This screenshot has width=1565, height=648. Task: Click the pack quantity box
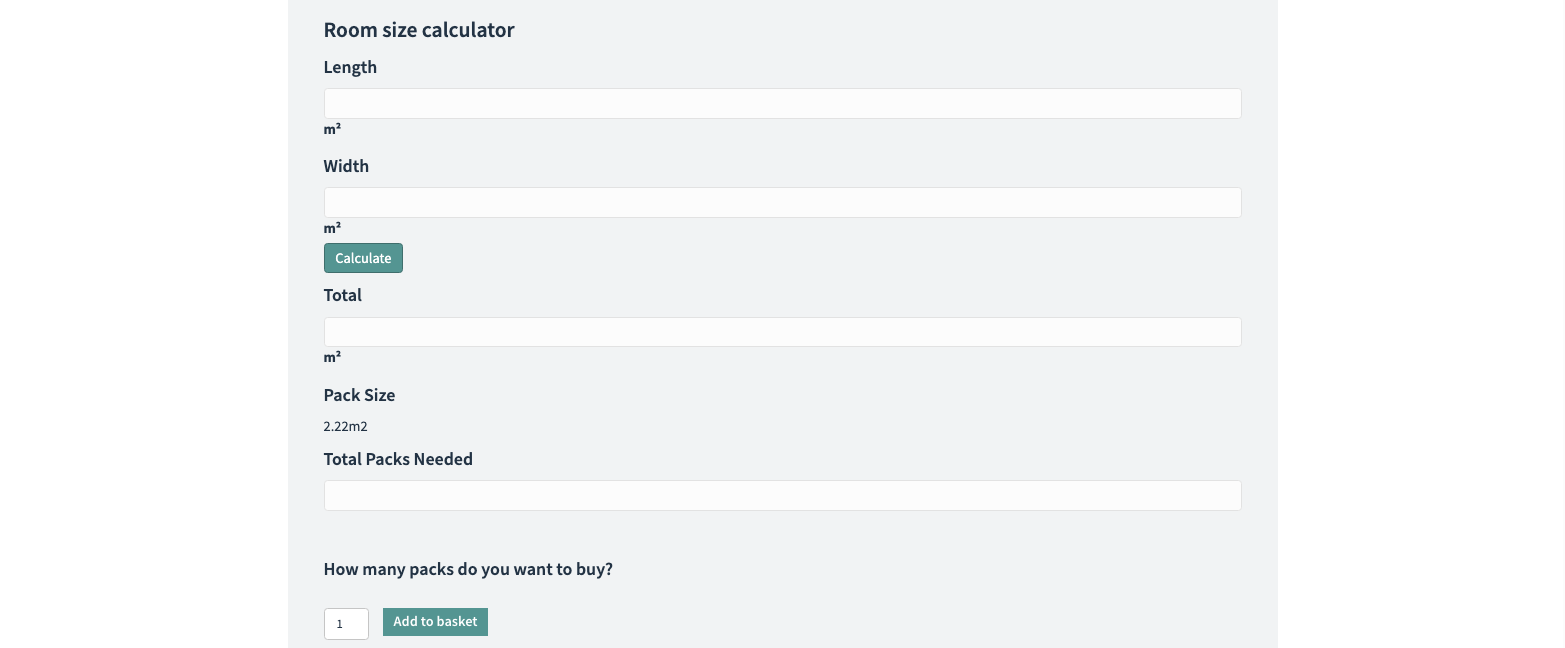346,624
